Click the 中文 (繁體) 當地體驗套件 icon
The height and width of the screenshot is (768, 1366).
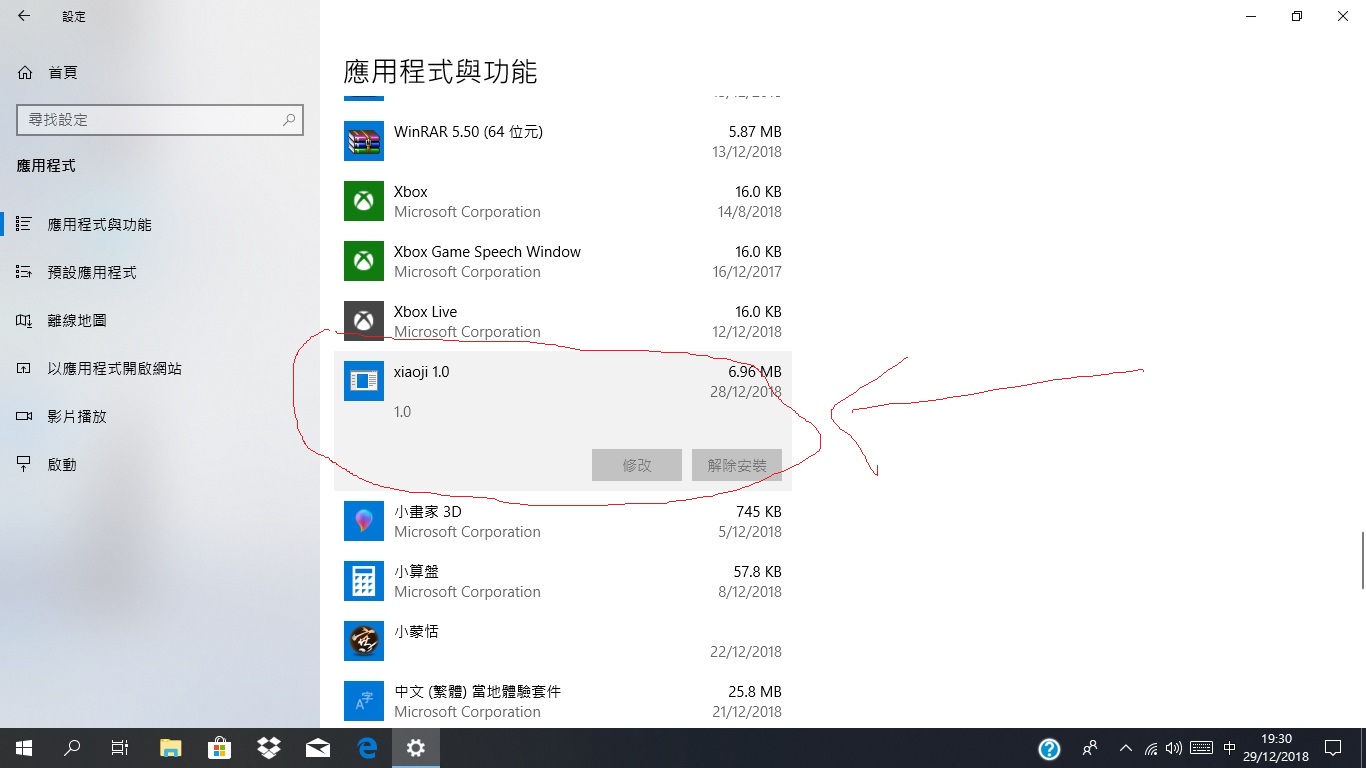point(364,701)
